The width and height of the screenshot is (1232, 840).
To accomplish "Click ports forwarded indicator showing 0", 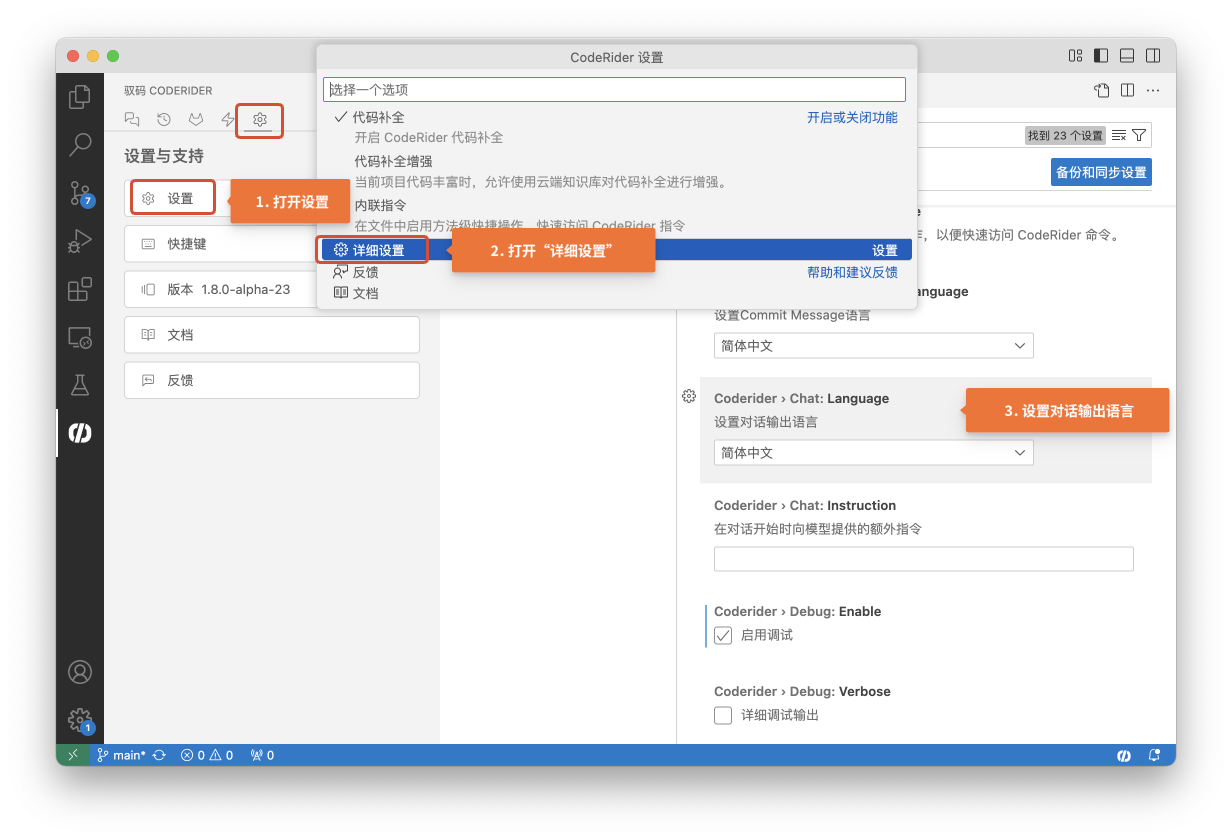I will click(261, 755).
